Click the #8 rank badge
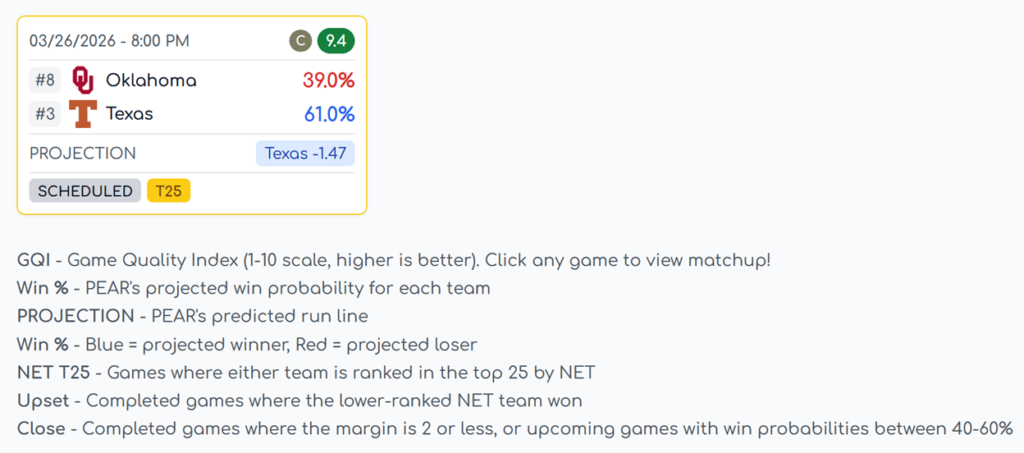The image size is (1024, 453). coord(45,80)
